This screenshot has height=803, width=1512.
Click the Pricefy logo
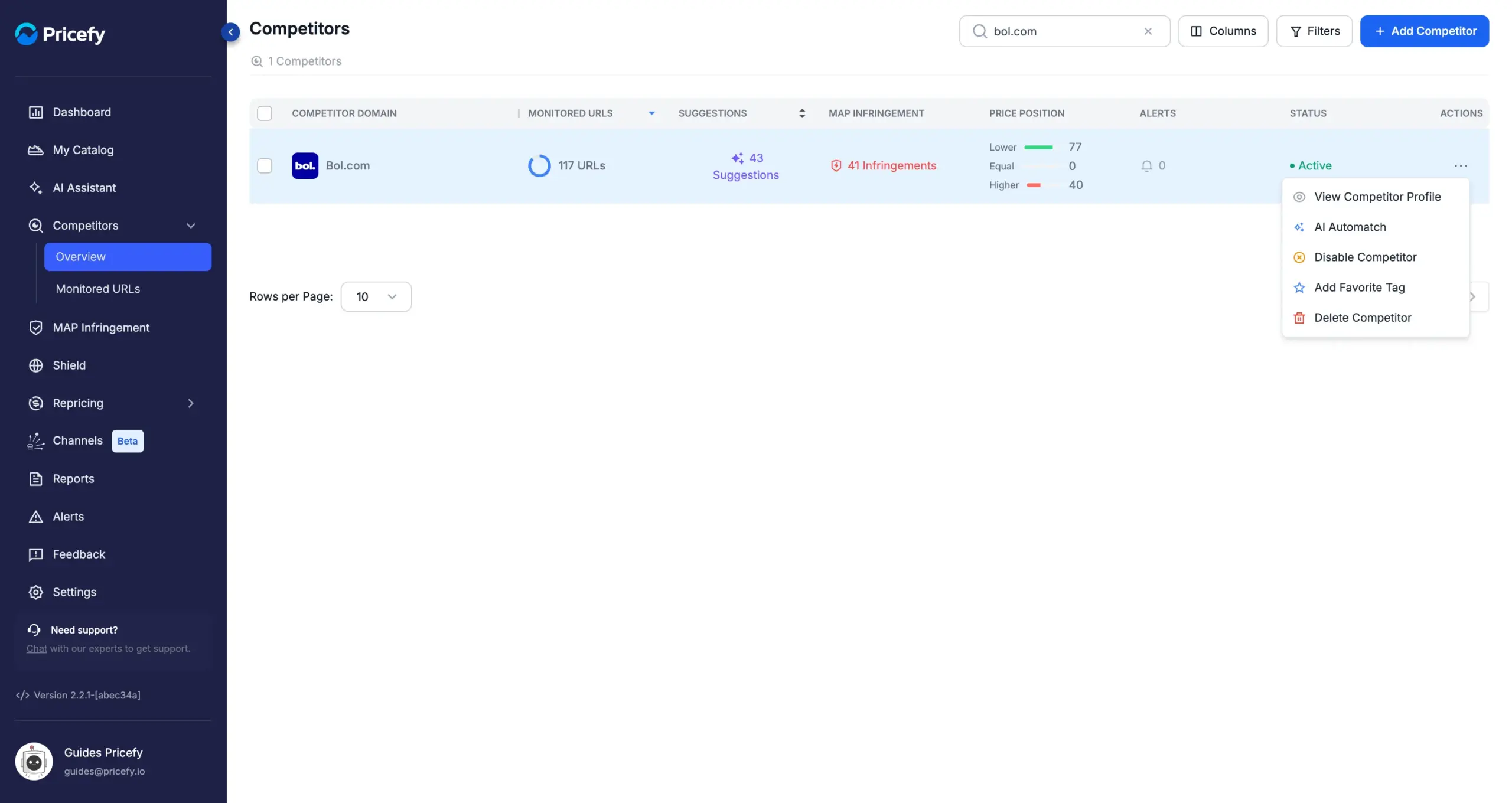pos(60,34)
